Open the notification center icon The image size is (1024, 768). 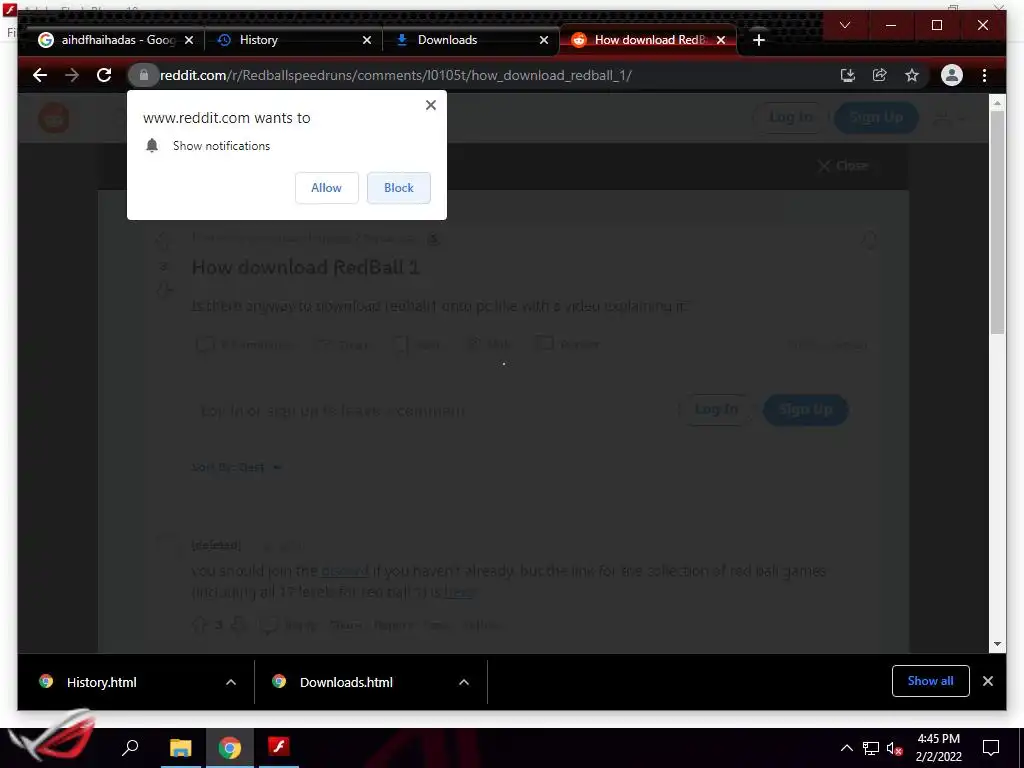[x=991, y=748]
